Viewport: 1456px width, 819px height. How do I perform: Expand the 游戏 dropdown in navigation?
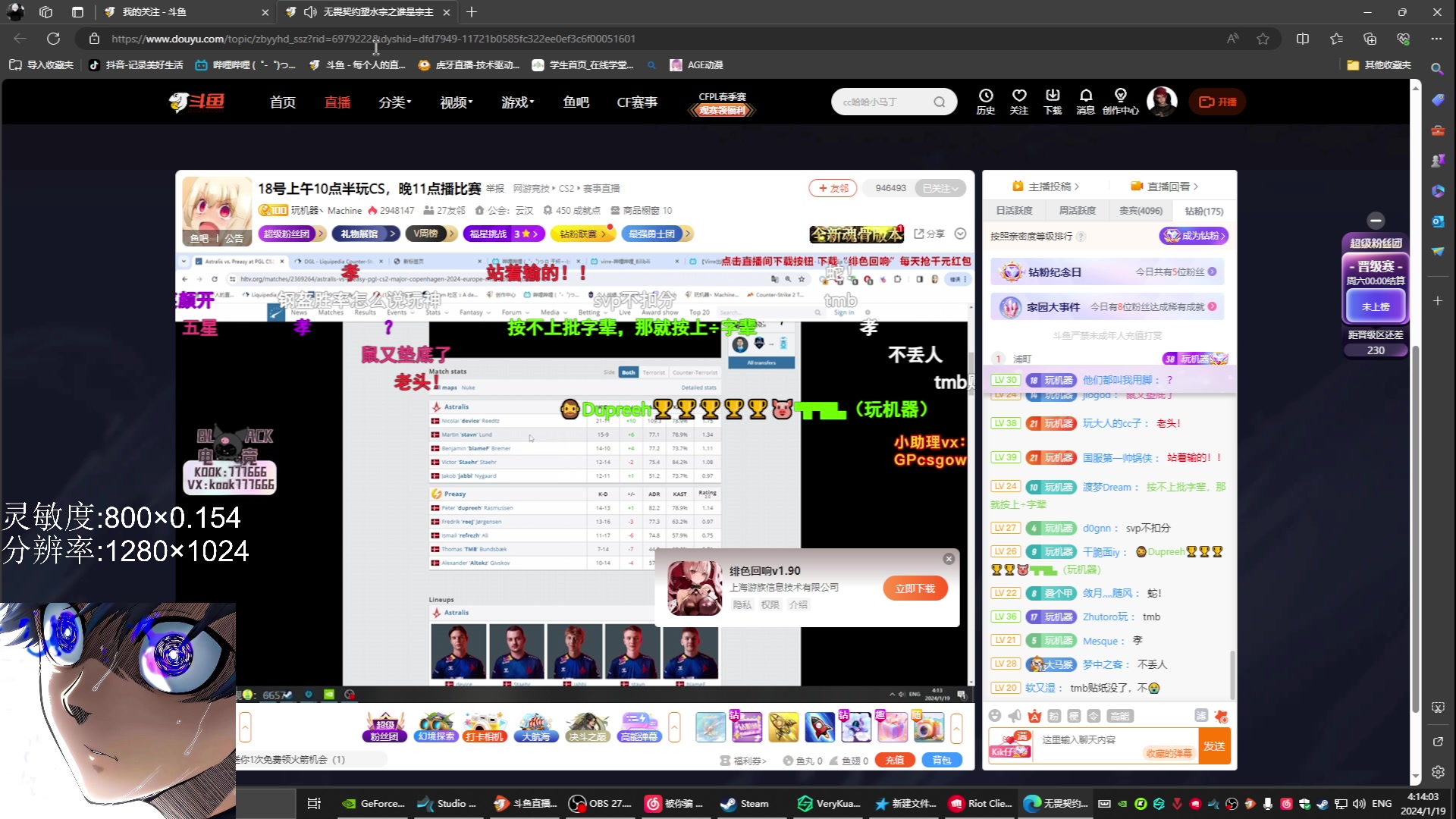coord(518,102)
